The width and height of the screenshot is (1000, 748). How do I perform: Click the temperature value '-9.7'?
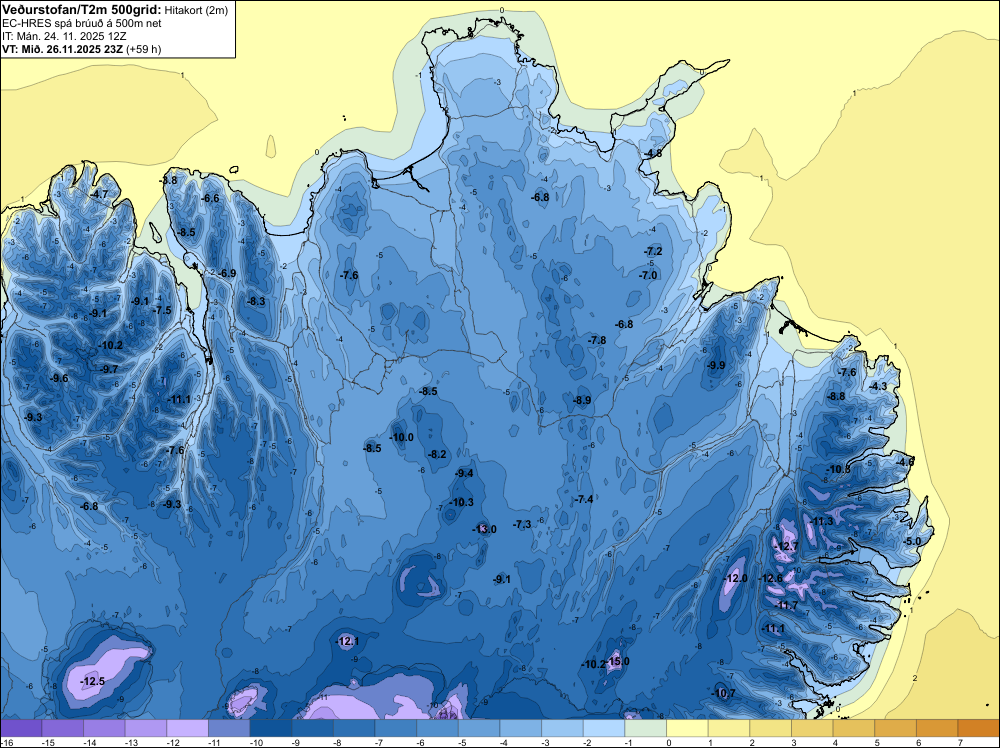tap(109, 369)
